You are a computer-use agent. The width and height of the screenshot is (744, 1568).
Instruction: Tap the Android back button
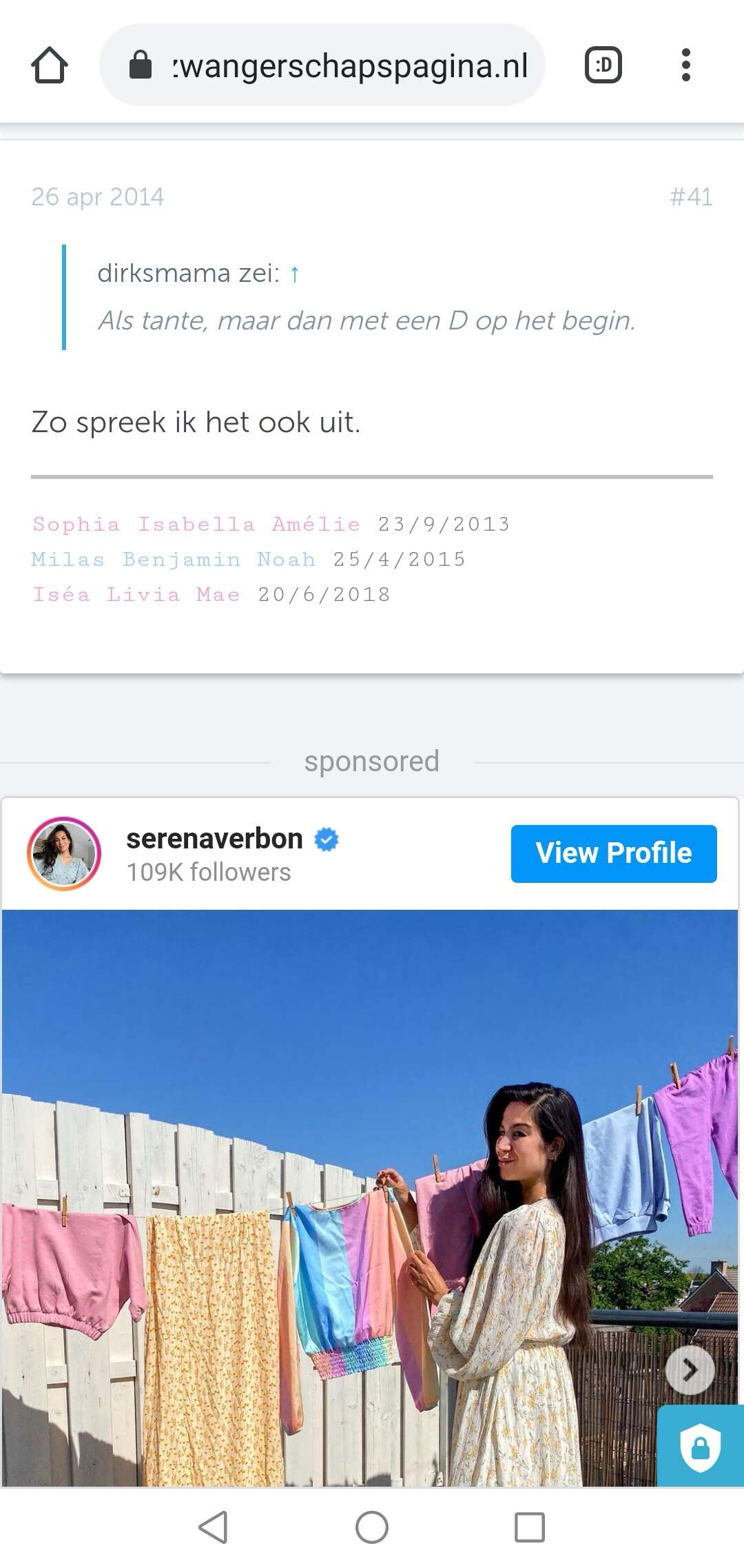coord(213,1527)
